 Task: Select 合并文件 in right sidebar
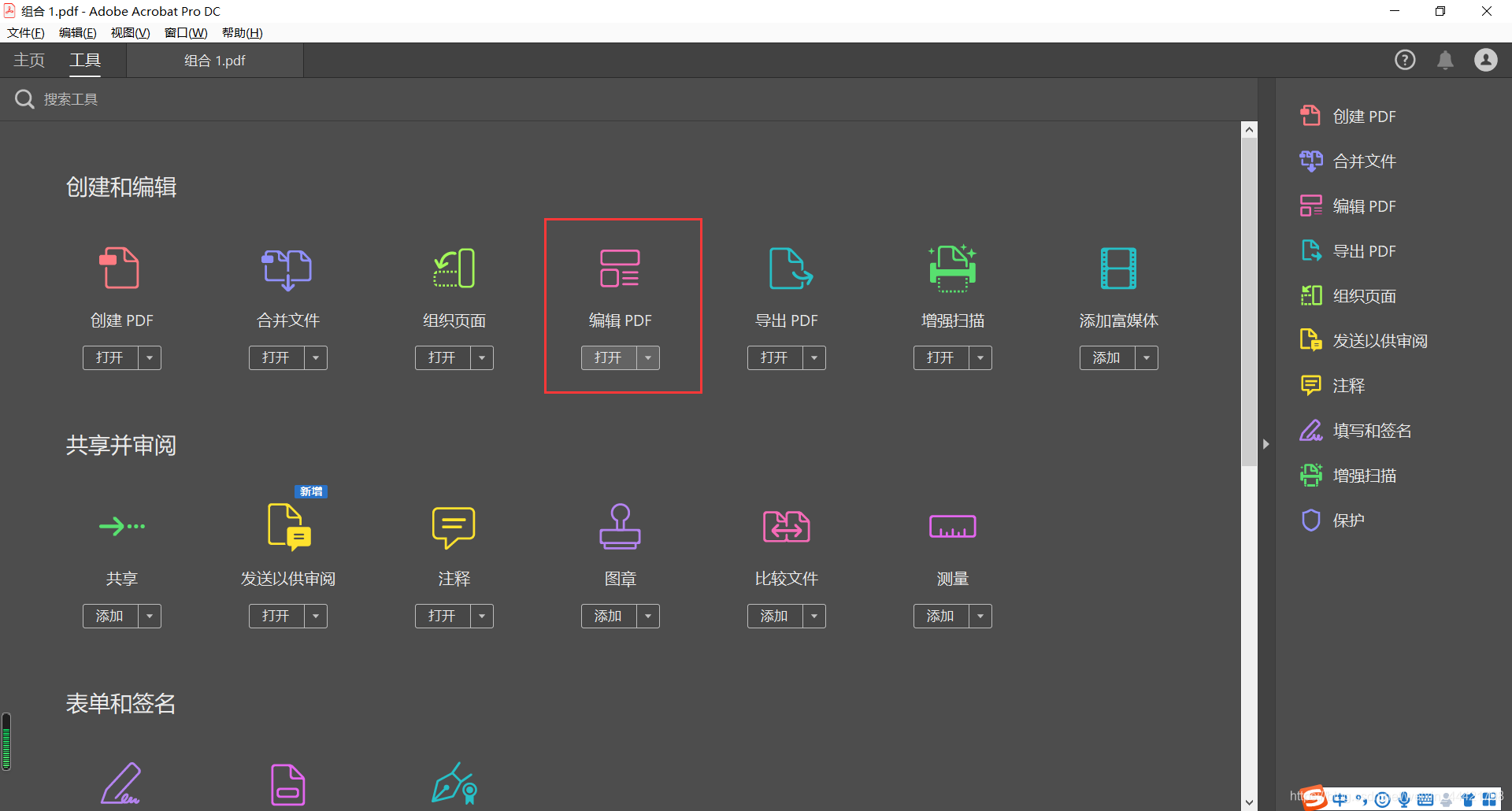coord(1347,161)
